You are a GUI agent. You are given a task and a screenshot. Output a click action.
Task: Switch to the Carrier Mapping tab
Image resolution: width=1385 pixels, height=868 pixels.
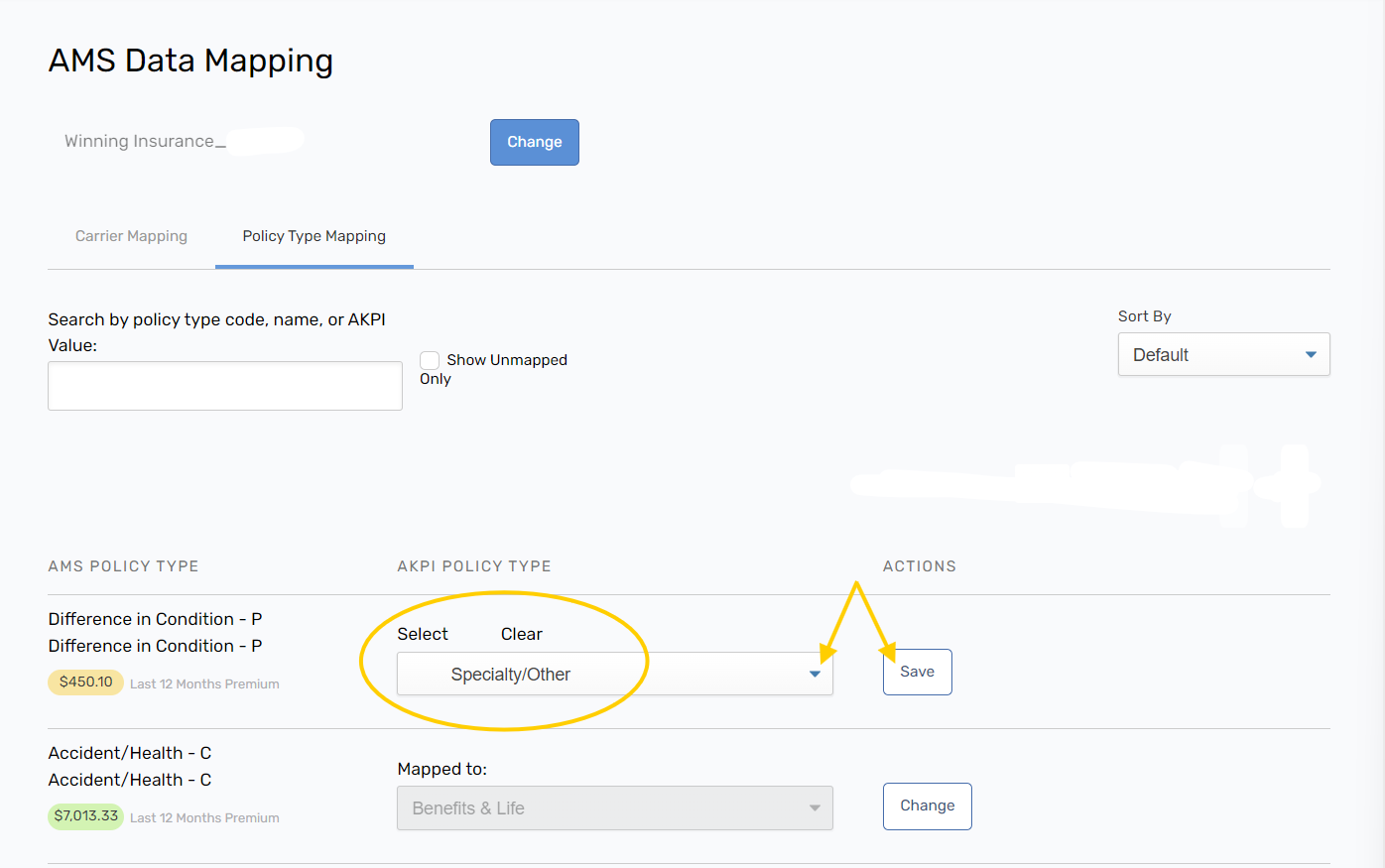(x=131, y=236)
